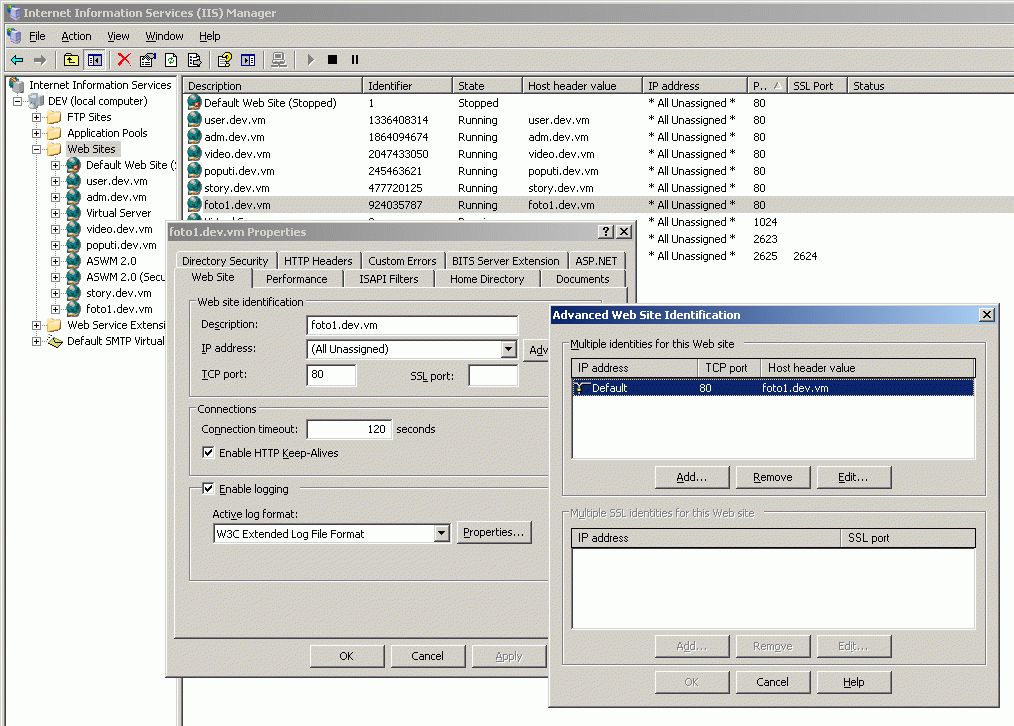Click the Description text field
This screenshot has width=1014, height=726.
(412, 325)
